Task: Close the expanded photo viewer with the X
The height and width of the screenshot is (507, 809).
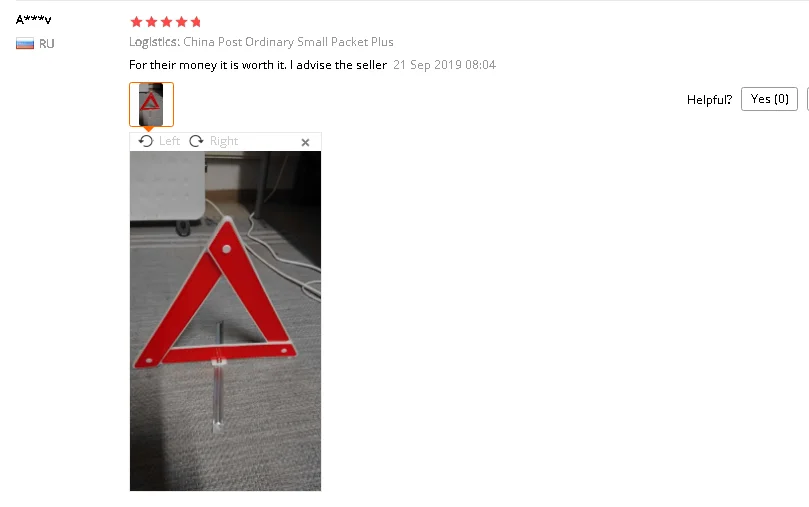Action: pyautogui.click(x=305, y=142)
